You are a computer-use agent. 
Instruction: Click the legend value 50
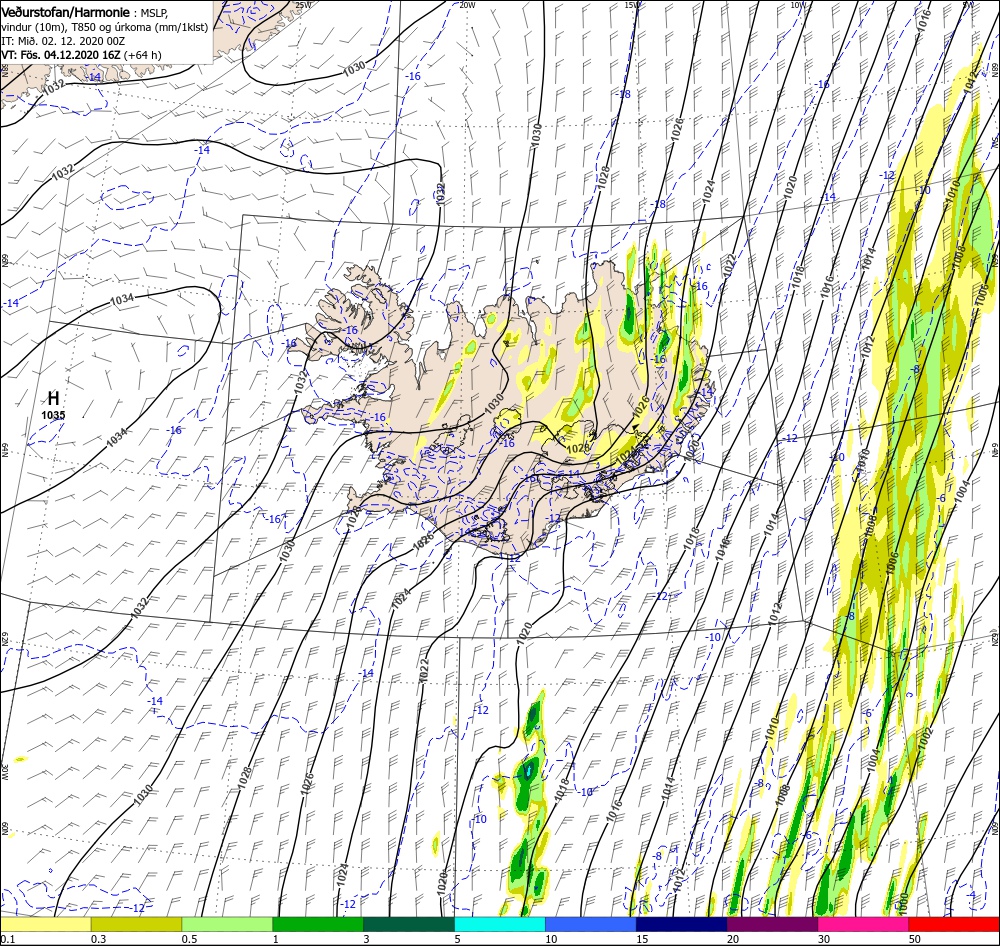[x=915, y=938]
